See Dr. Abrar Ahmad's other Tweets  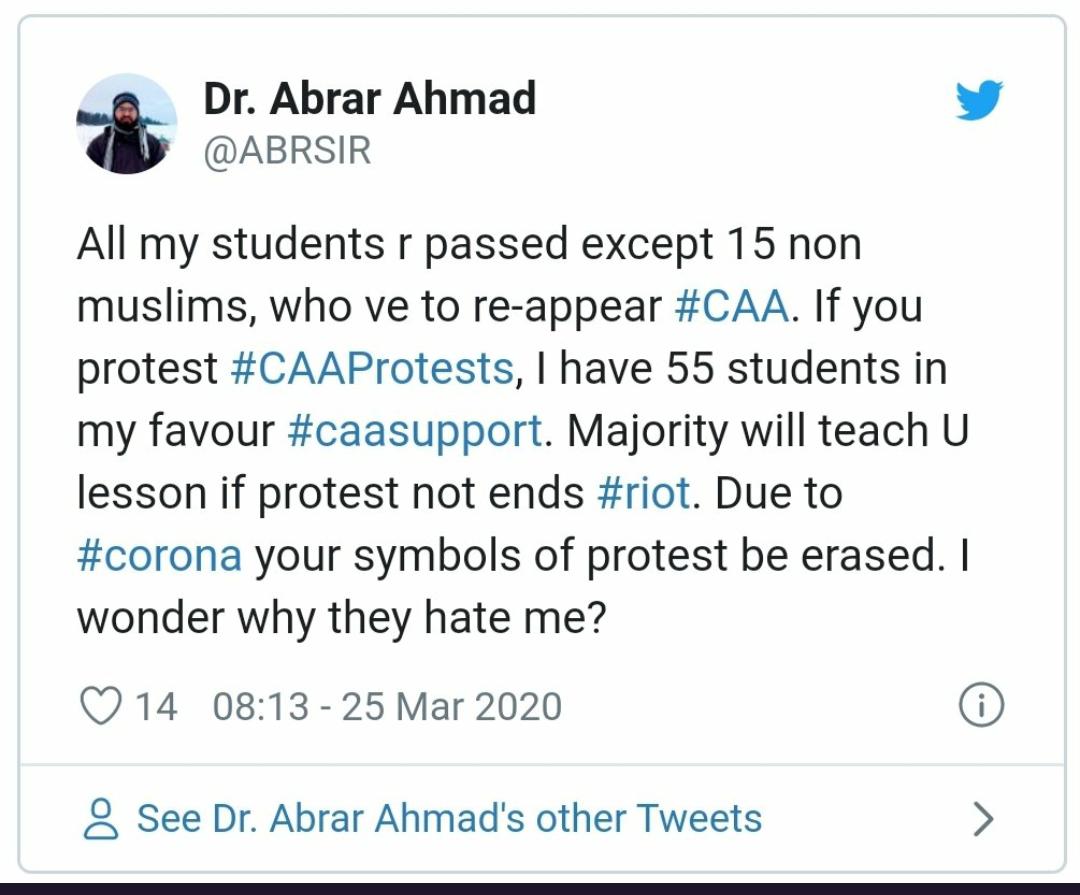tap(449, 819)
